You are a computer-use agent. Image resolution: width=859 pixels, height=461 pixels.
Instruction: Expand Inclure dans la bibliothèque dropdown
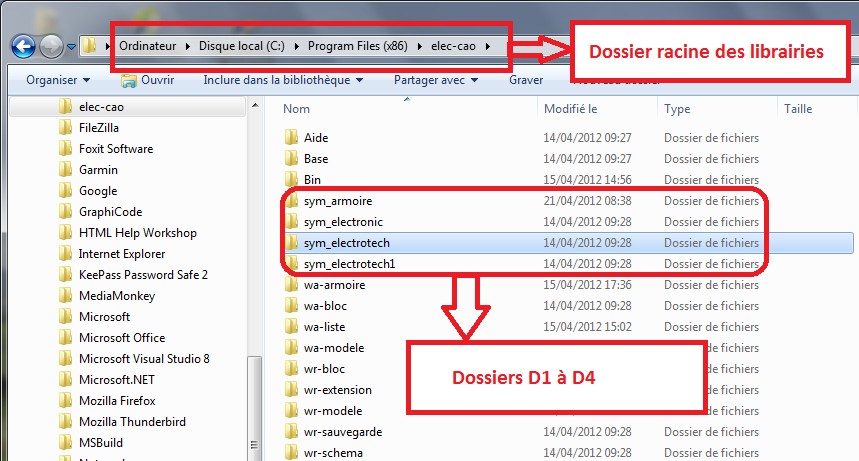tap(282, 80)
